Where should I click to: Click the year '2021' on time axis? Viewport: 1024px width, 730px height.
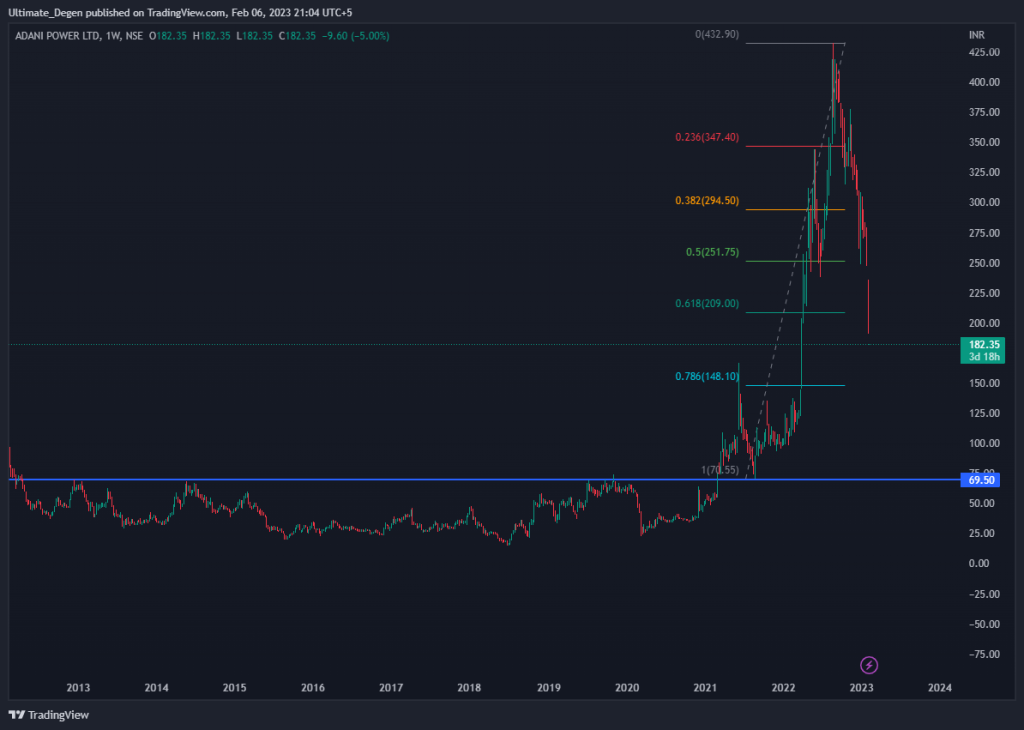pos(705,688)
